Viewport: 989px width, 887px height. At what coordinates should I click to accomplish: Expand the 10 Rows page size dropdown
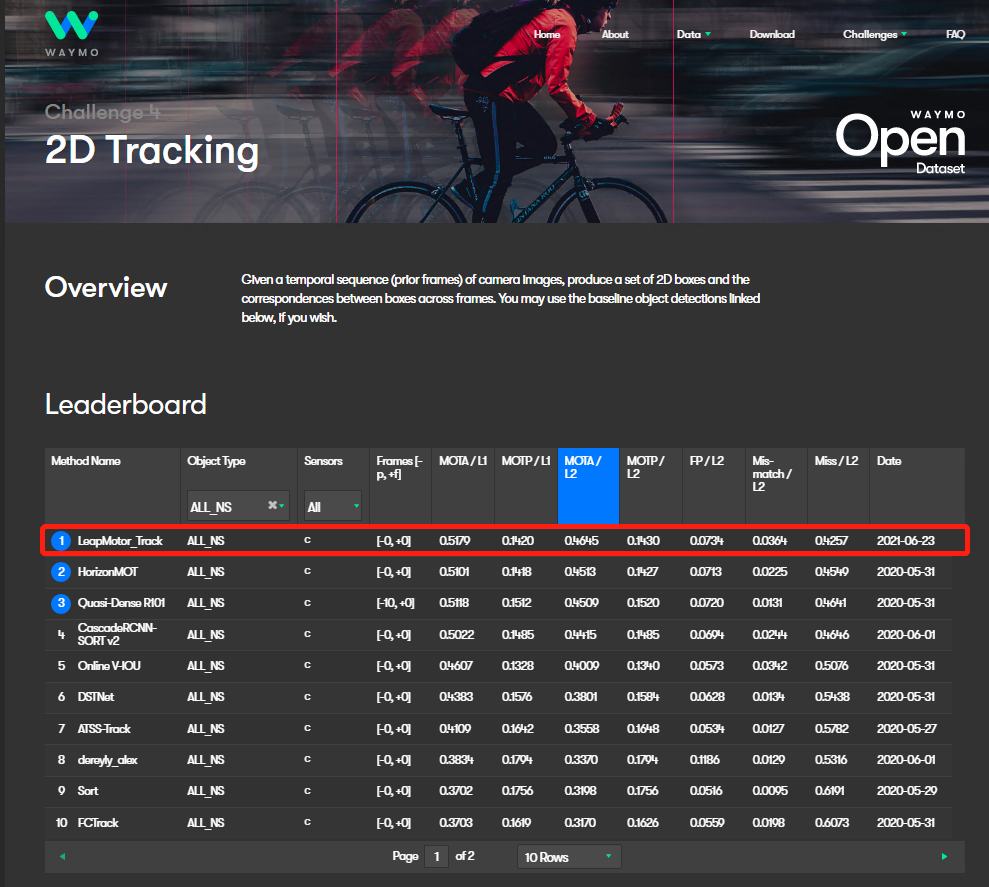coord(569,857)
